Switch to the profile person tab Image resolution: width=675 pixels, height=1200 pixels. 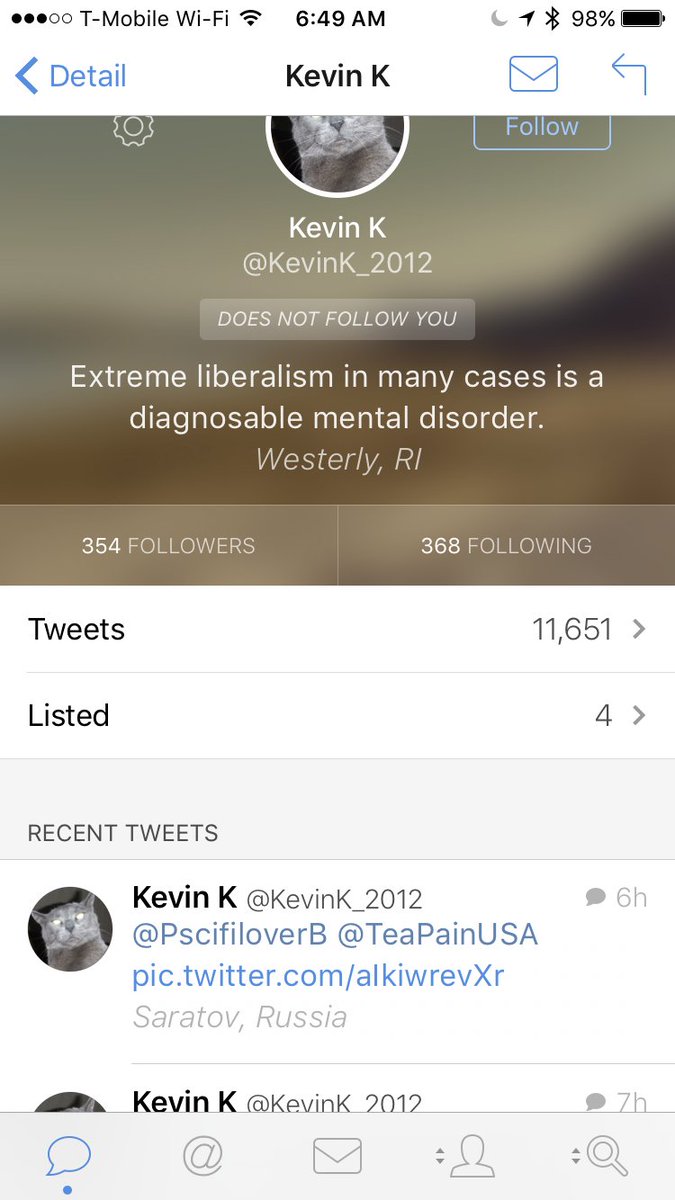[466, 1156]
